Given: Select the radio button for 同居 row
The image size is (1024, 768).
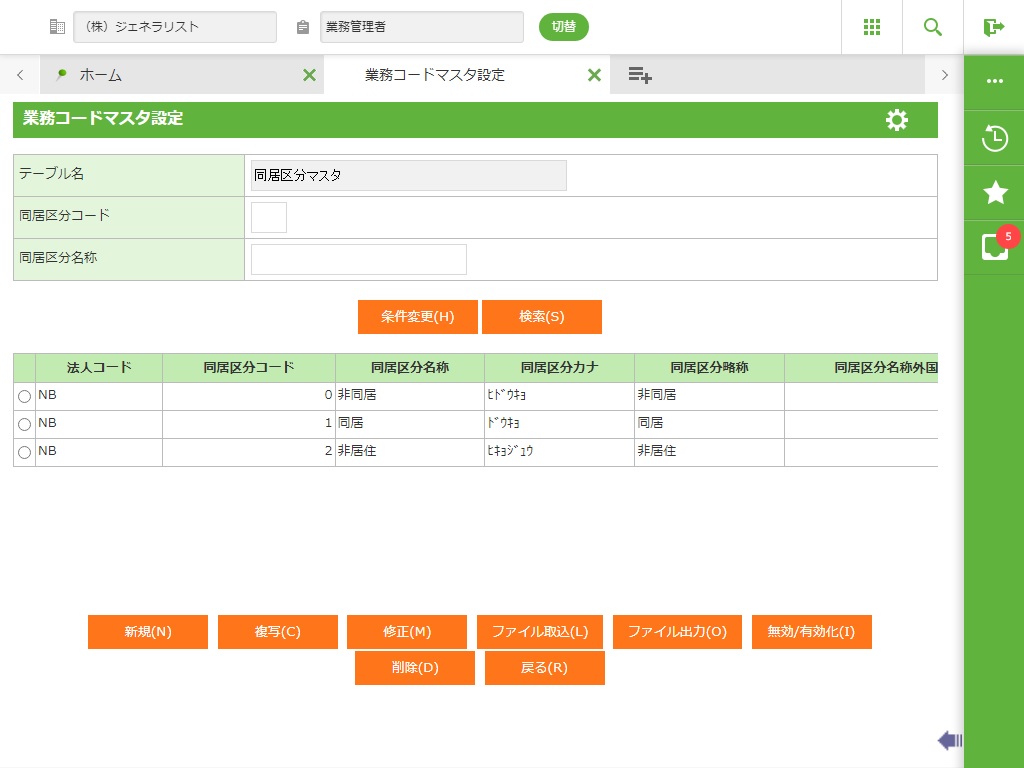Looking at the screenshot, I should pyautogui.click(x=25, y=425).
